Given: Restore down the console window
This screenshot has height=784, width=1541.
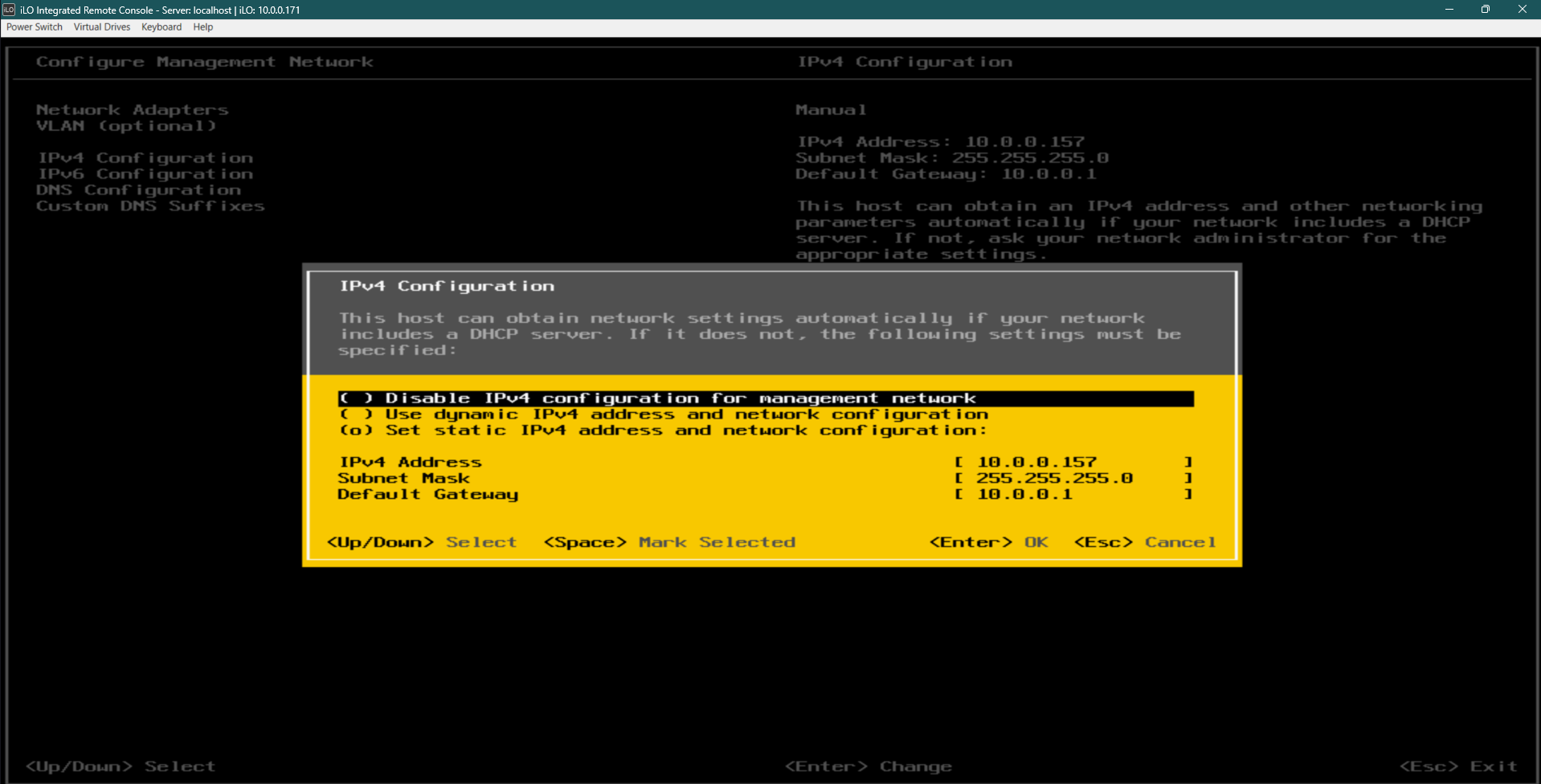Looking at the screenshot, I should (1485, 10).
